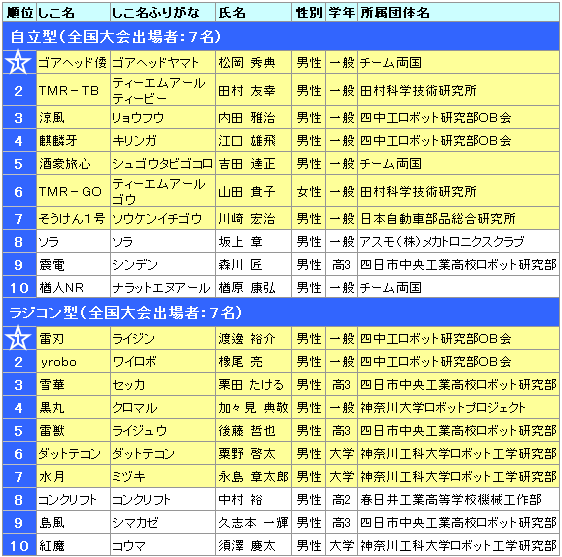The image size is (562, 557).
Task: Select the 春日井工業高等学校機械工作部 affiliation cell
Action: coord(458,500)
